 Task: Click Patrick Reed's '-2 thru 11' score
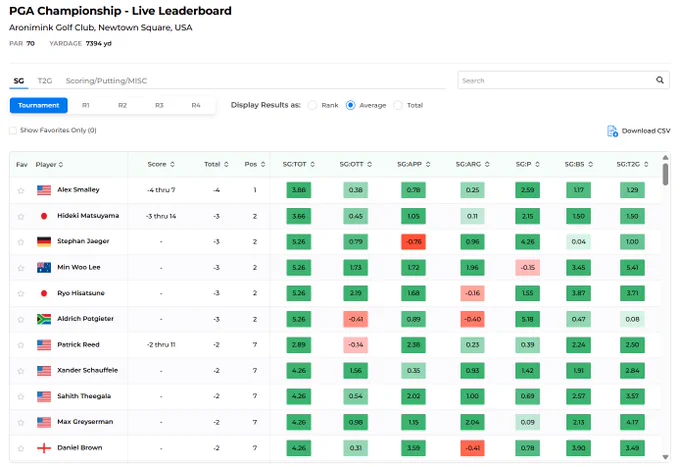pos(161,345)
